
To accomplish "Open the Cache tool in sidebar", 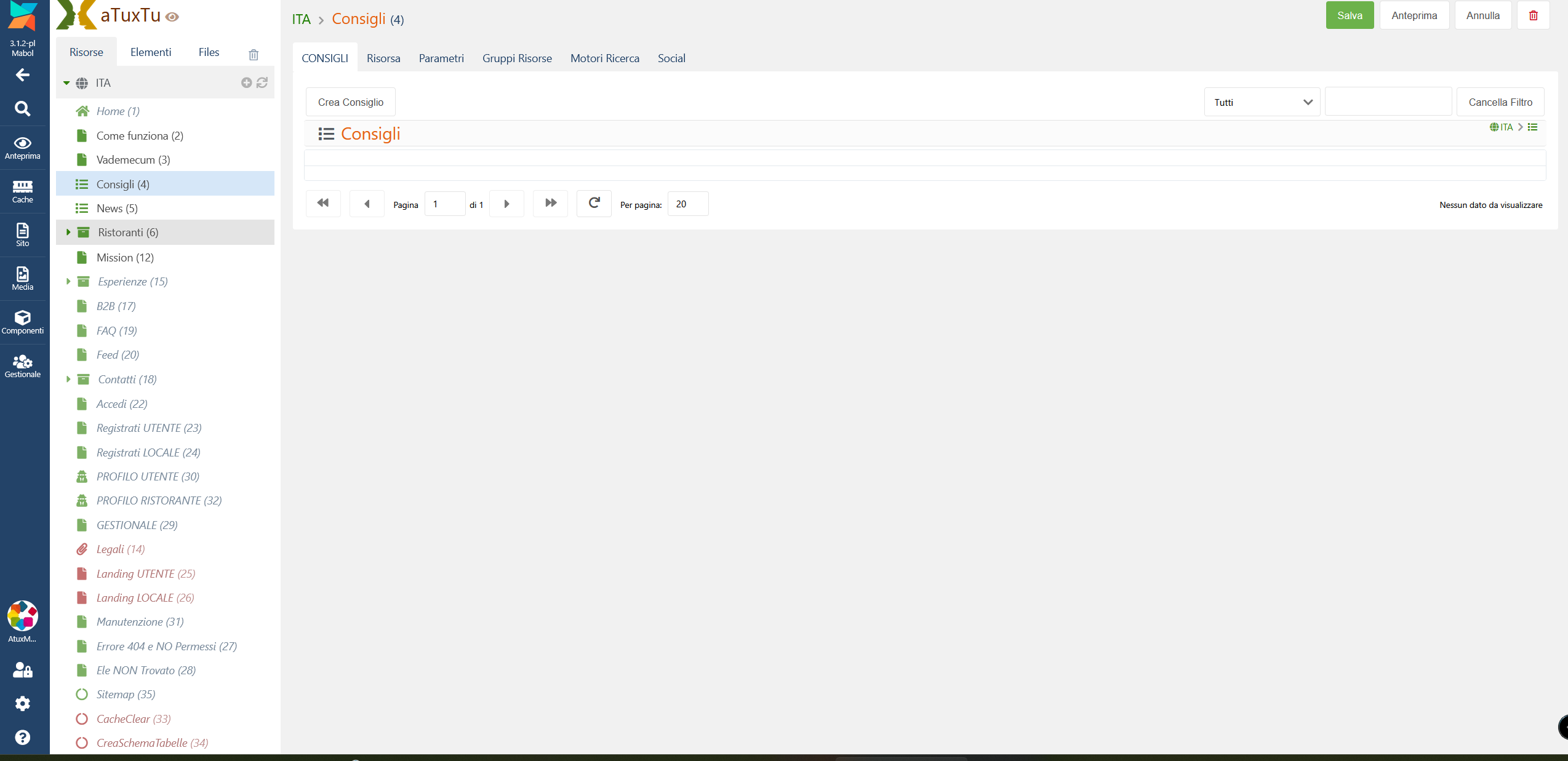I will (x=23, y=191).
